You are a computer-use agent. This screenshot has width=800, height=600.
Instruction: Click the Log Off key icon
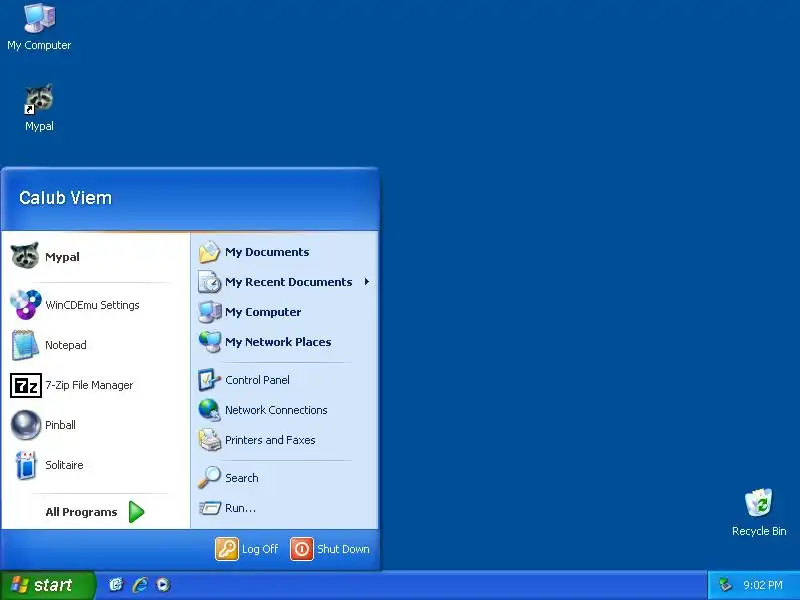(227, 549)
